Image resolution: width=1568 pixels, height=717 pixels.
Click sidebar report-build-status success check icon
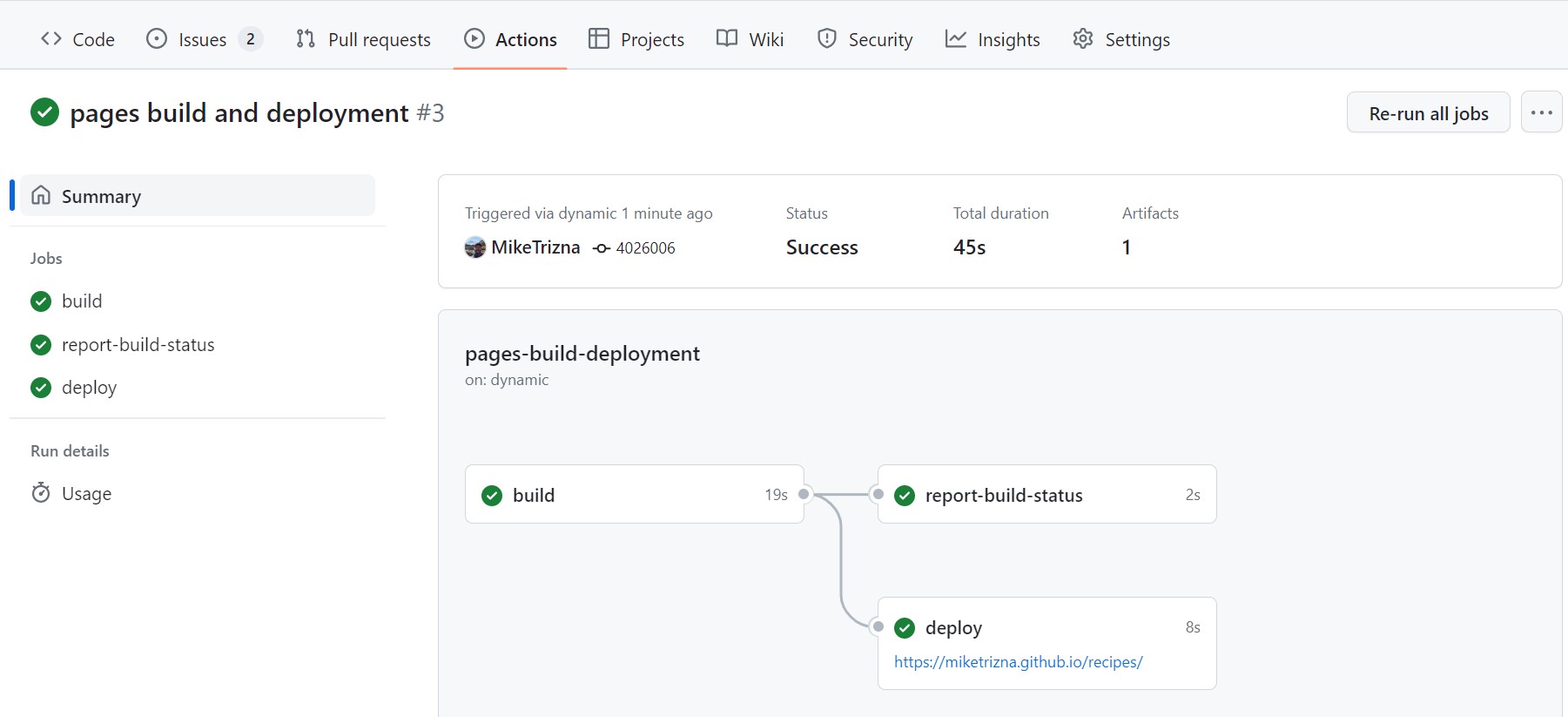coord(41,345)
